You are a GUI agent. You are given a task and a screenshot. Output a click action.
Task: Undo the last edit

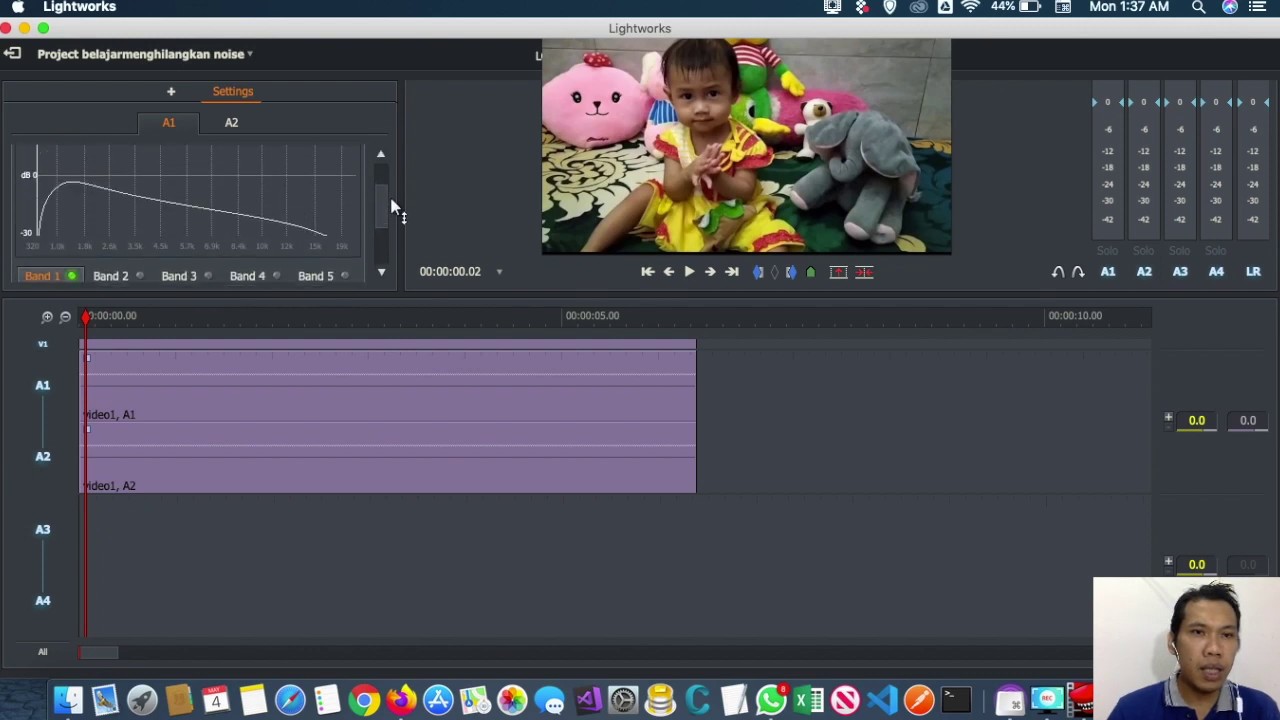coord(1058,272)
